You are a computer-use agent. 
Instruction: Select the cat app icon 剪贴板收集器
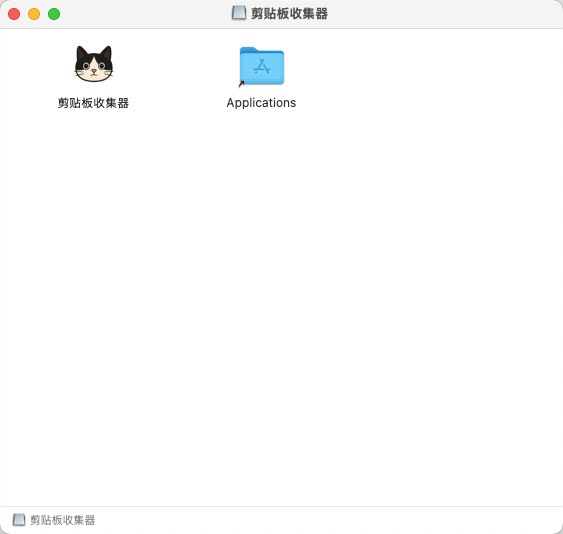(x=94, y=64)
